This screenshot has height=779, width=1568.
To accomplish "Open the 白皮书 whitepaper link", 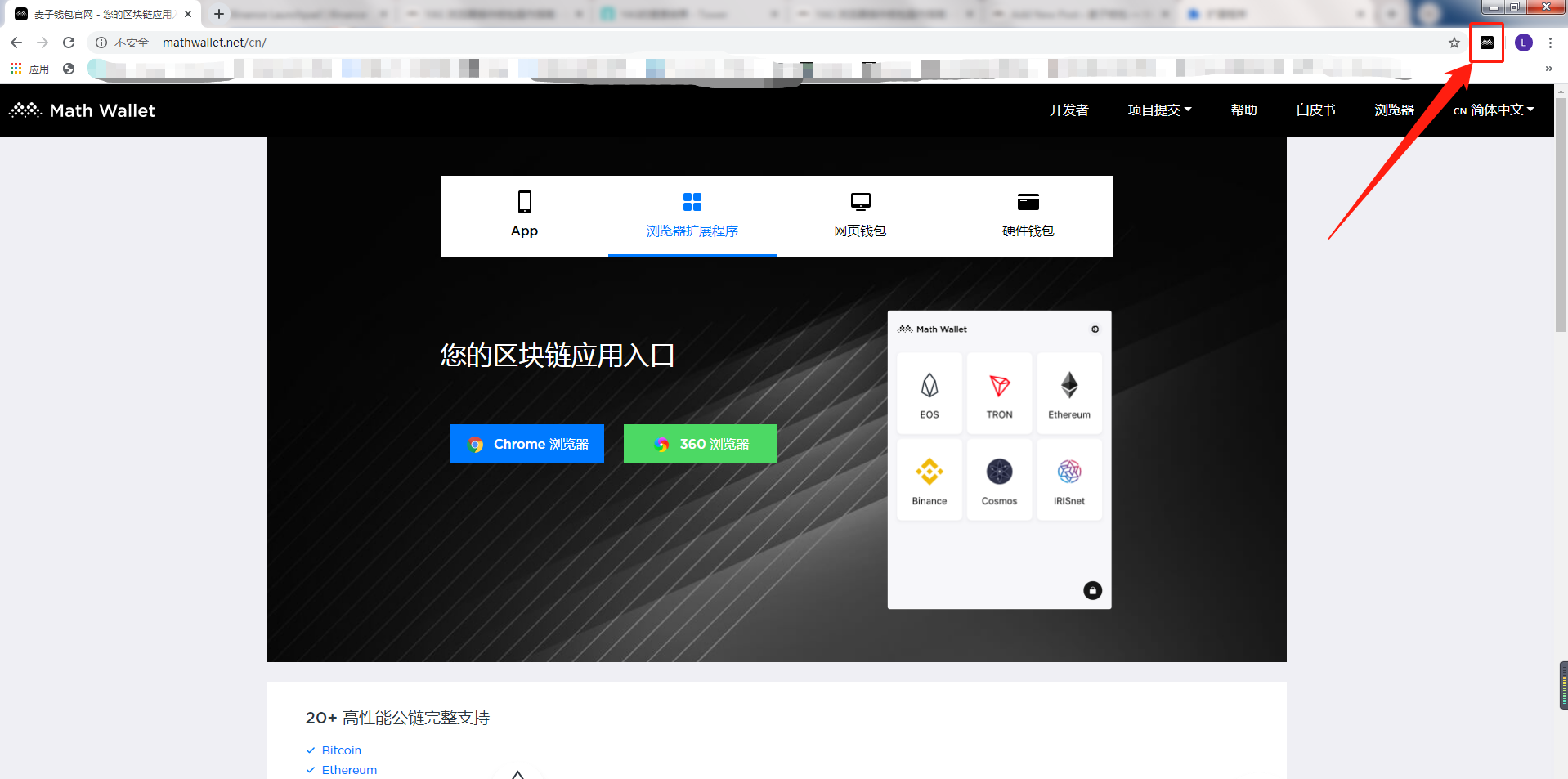I will pos(1316,110).
